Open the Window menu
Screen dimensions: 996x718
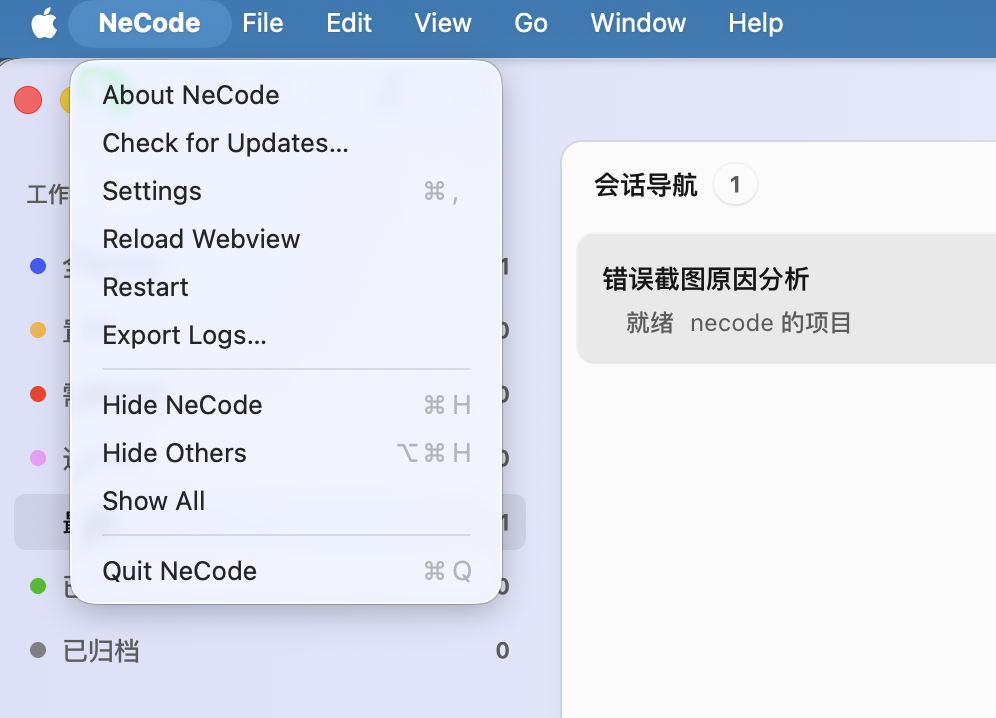coord(638,24)
